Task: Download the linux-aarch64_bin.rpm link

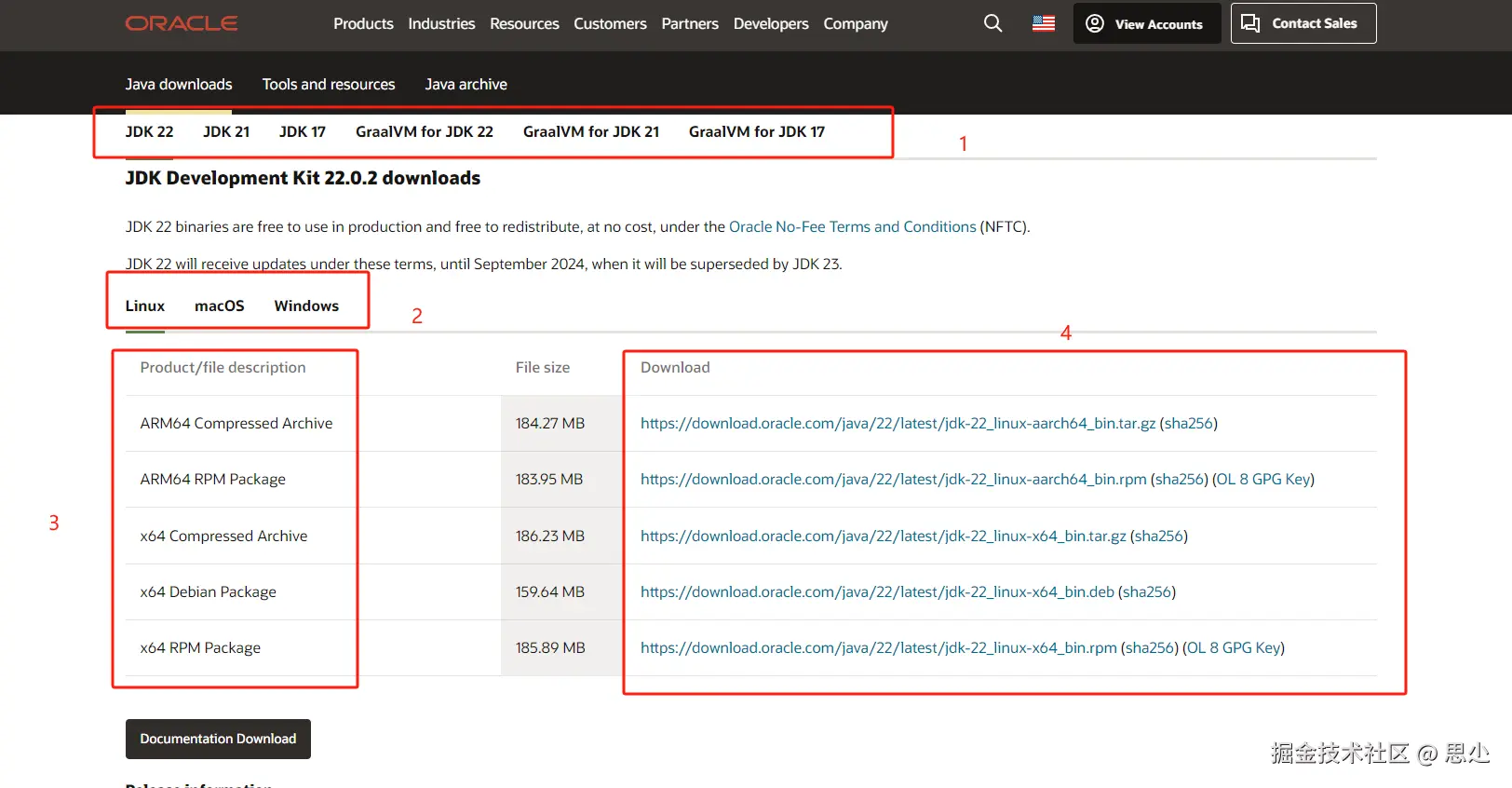Action: tap(894, 479)
